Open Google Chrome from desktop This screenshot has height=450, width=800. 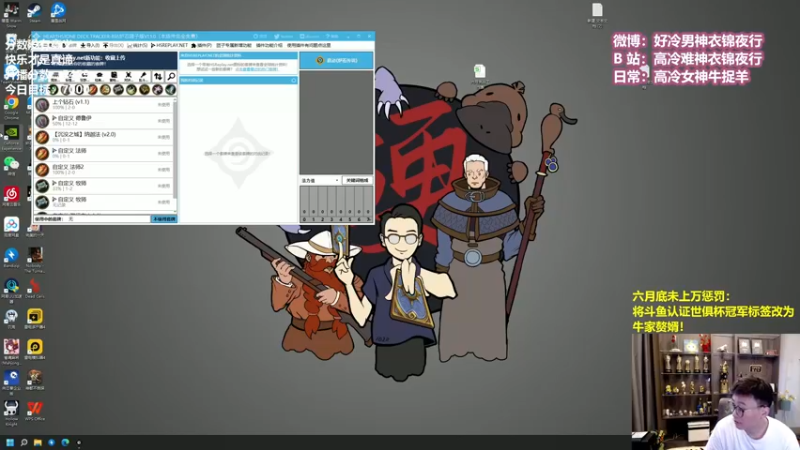point(11,107)
